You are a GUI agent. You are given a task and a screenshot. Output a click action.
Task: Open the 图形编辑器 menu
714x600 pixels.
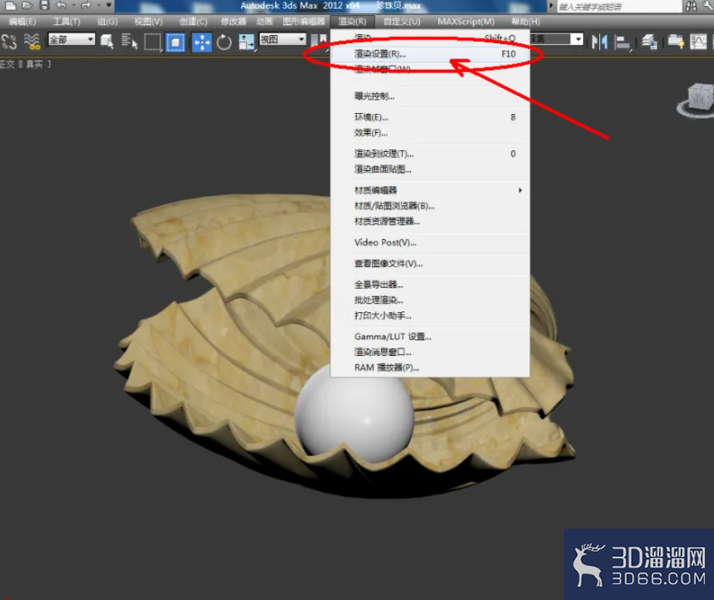(x=304, y=21)
